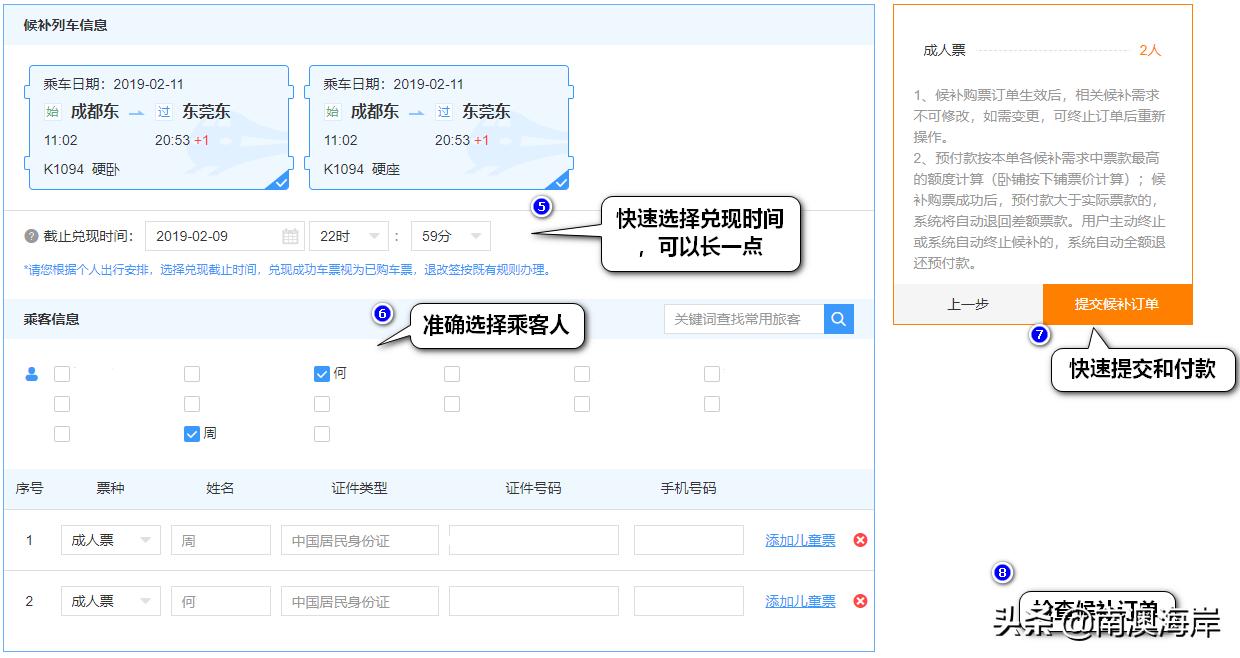
Task: Check the first passenger checkbox in row one
Action: click(x=62, y=373)
